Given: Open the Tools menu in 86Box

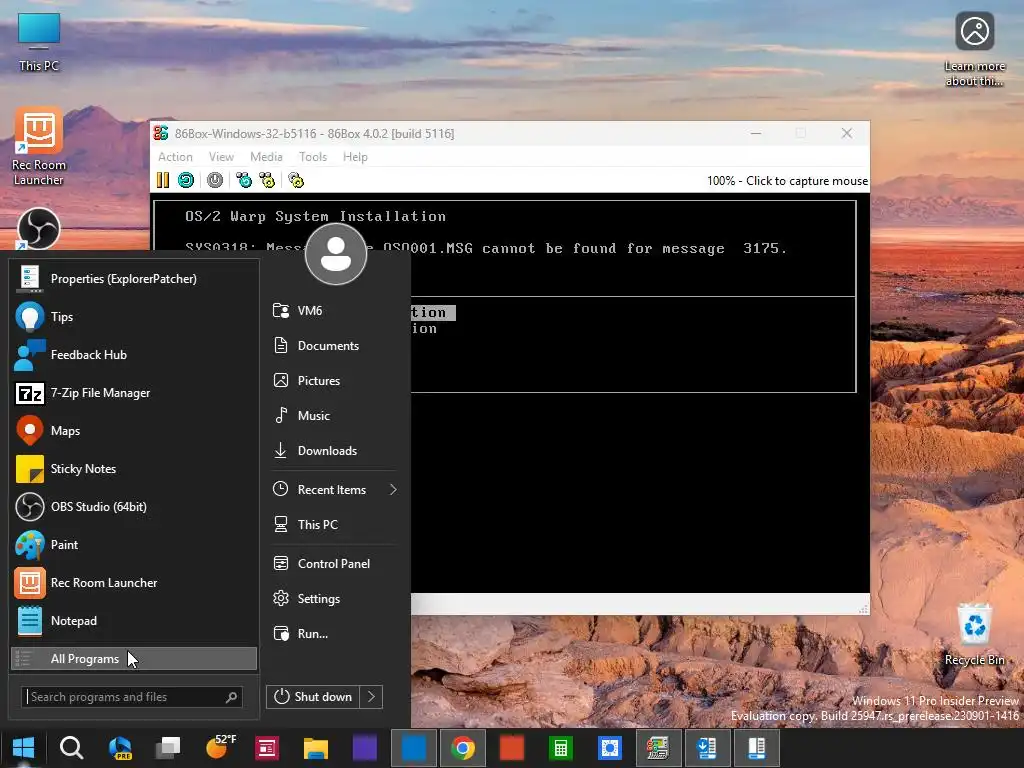Looking at the screenshot, I should pyautogui.click(x=313, y=157).
